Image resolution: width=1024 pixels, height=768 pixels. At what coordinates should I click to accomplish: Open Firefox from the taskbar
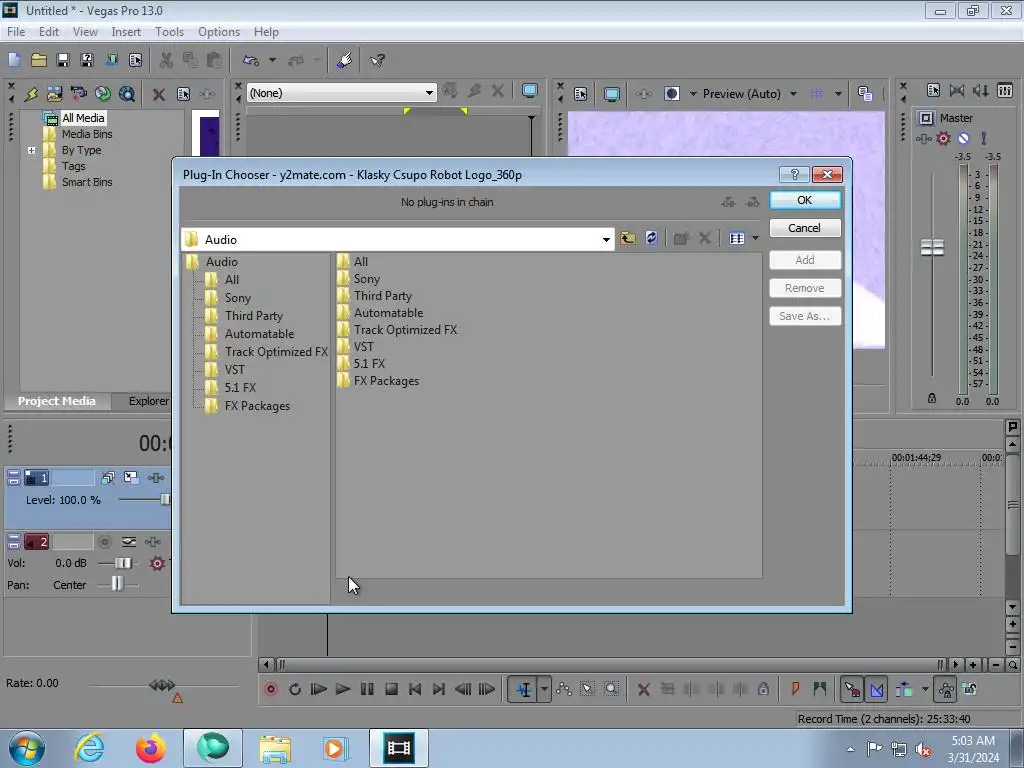pyautogui.click(x=150, y=748)
